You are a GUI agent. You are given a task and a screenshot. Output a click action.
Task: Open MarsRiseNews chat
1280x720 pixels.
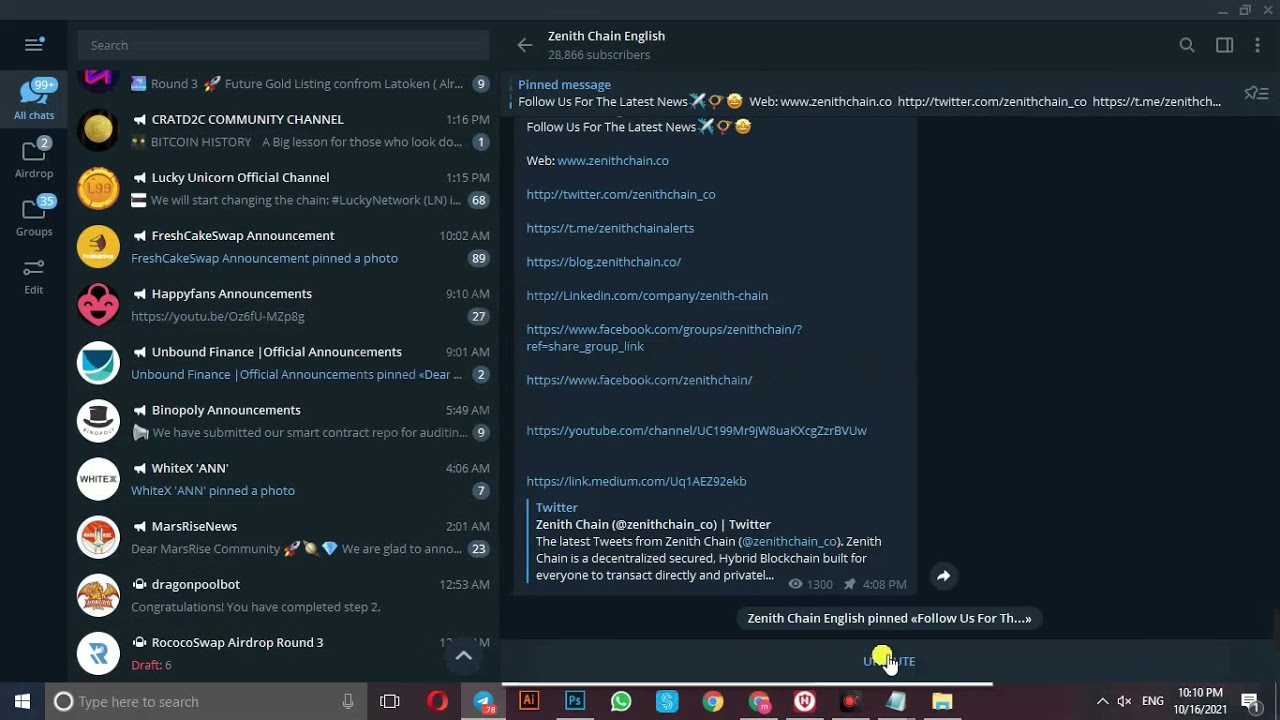(283, 537)
